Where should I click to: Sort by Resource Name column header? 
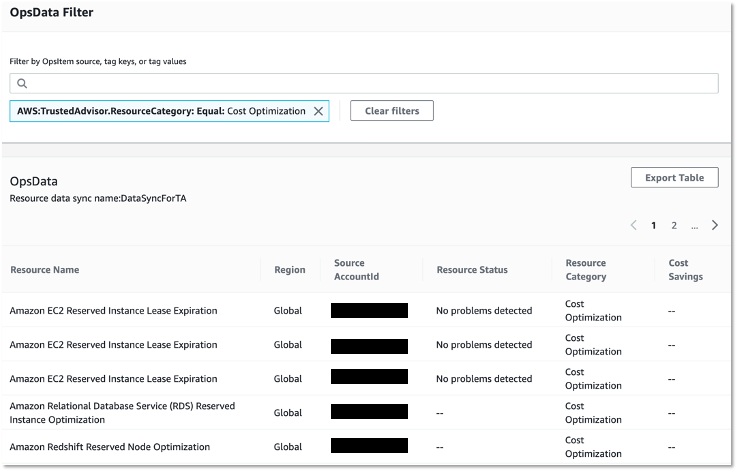click(x=45, y=270)
